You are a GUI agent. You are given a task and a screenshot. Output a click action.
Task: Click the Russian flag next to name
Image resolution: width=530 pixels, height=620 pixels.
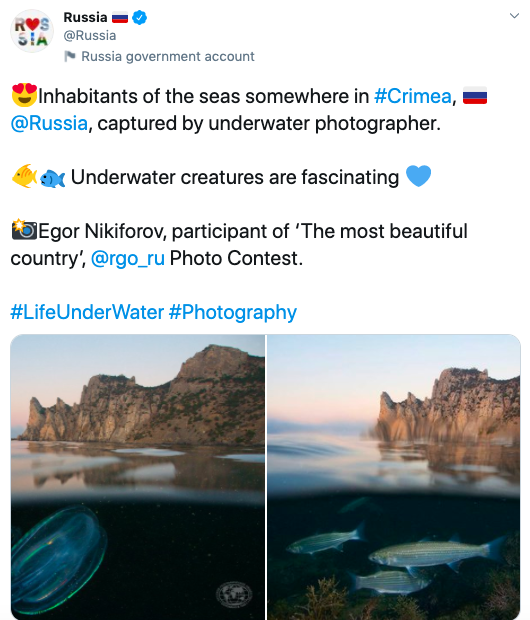pyautogui.click(x=120, y=18)
